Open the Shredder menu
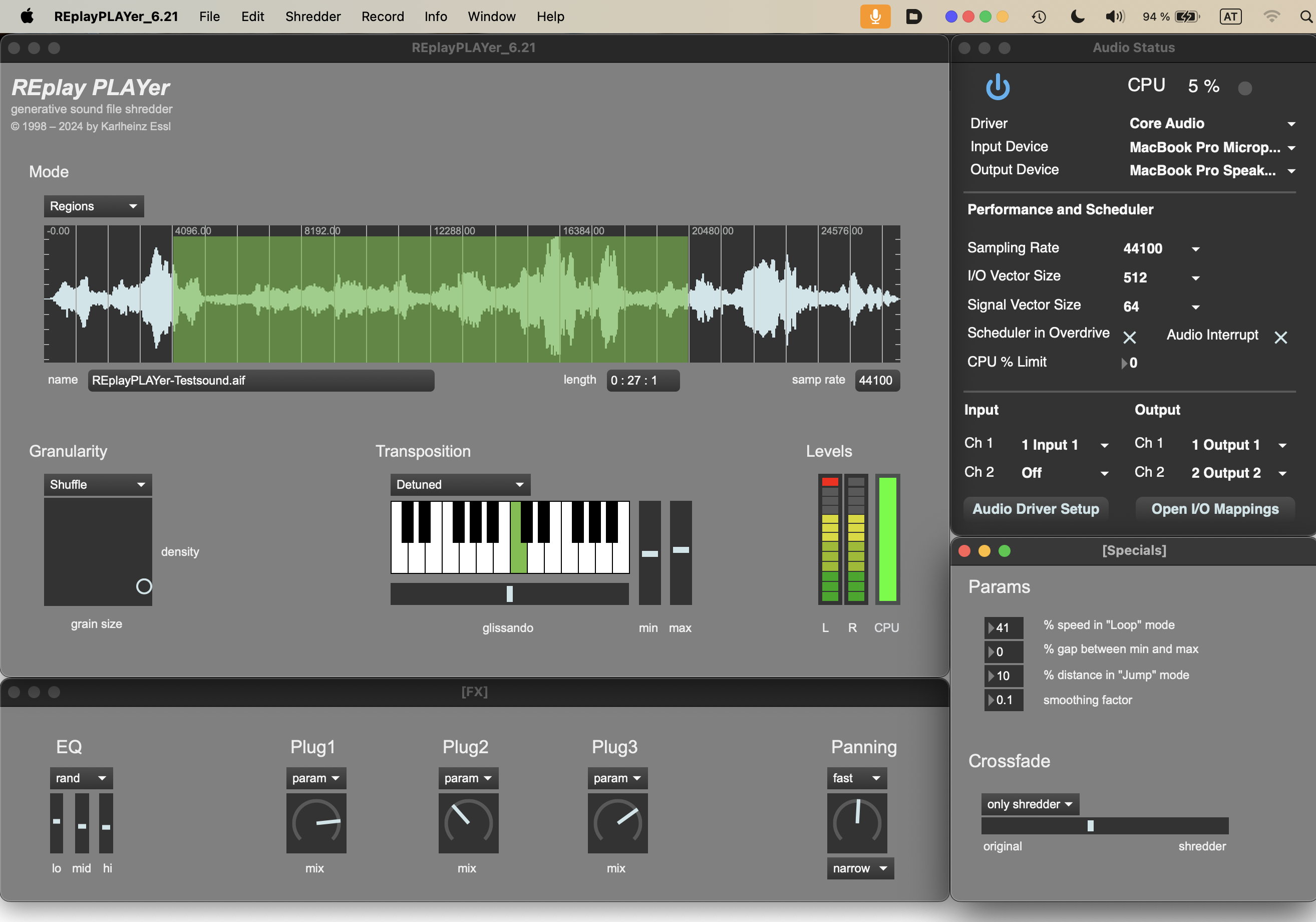The width and height of the screenshot is (1316, 922). click(312, 17)
